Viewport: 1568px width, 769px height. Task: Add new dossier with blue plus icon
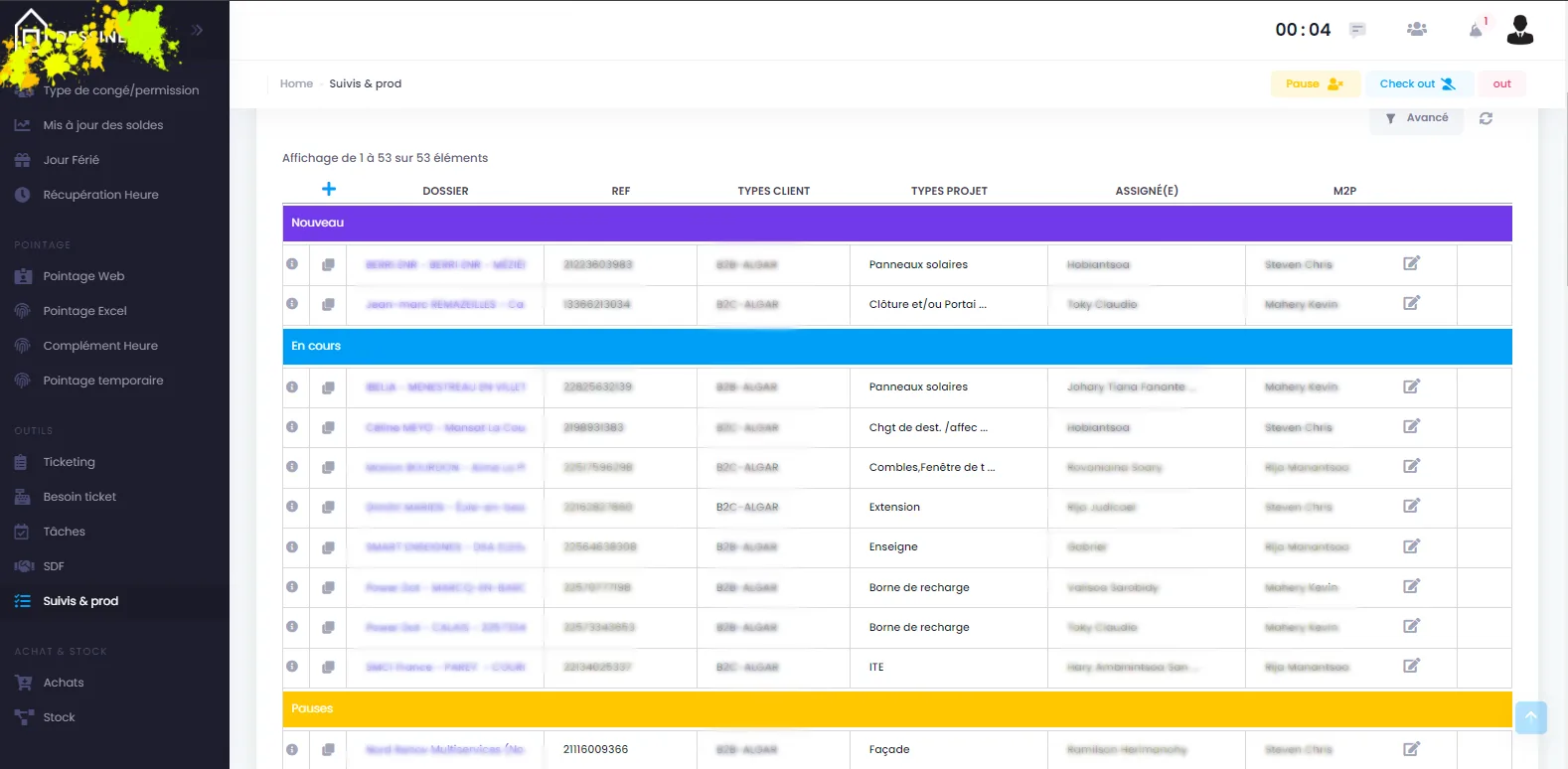(x=329, y=189)
